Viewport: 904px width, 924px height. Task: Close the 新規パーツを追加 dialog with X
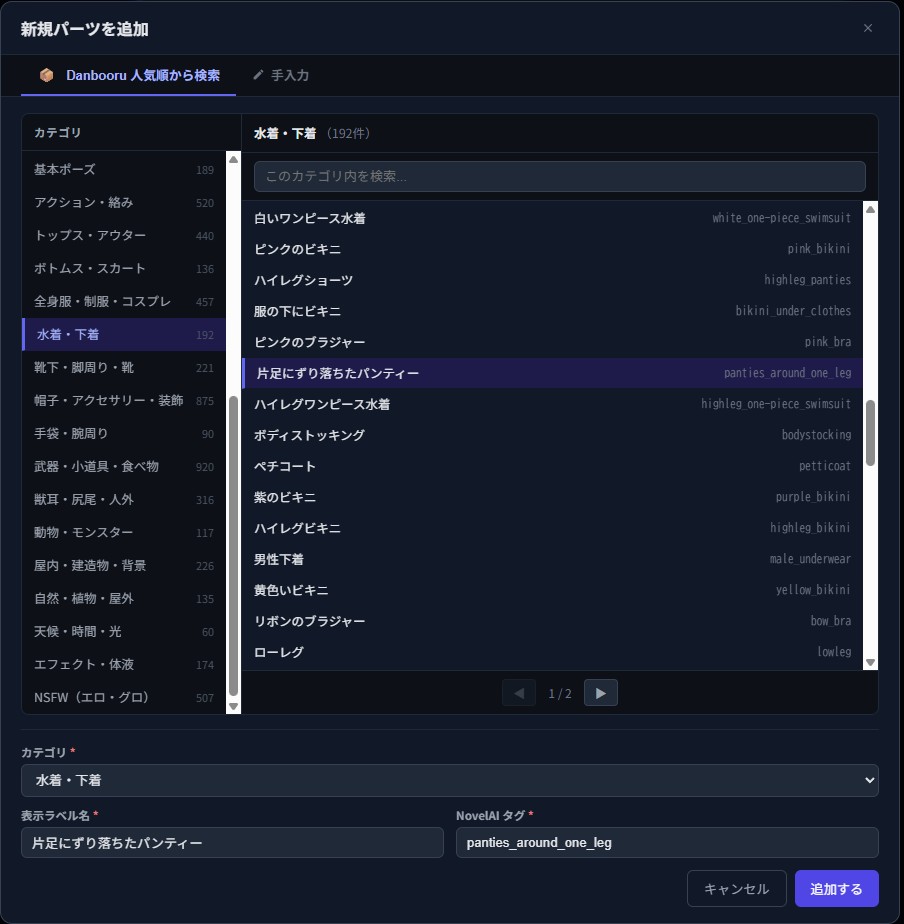pyautogui.click(x=867, y=28)
